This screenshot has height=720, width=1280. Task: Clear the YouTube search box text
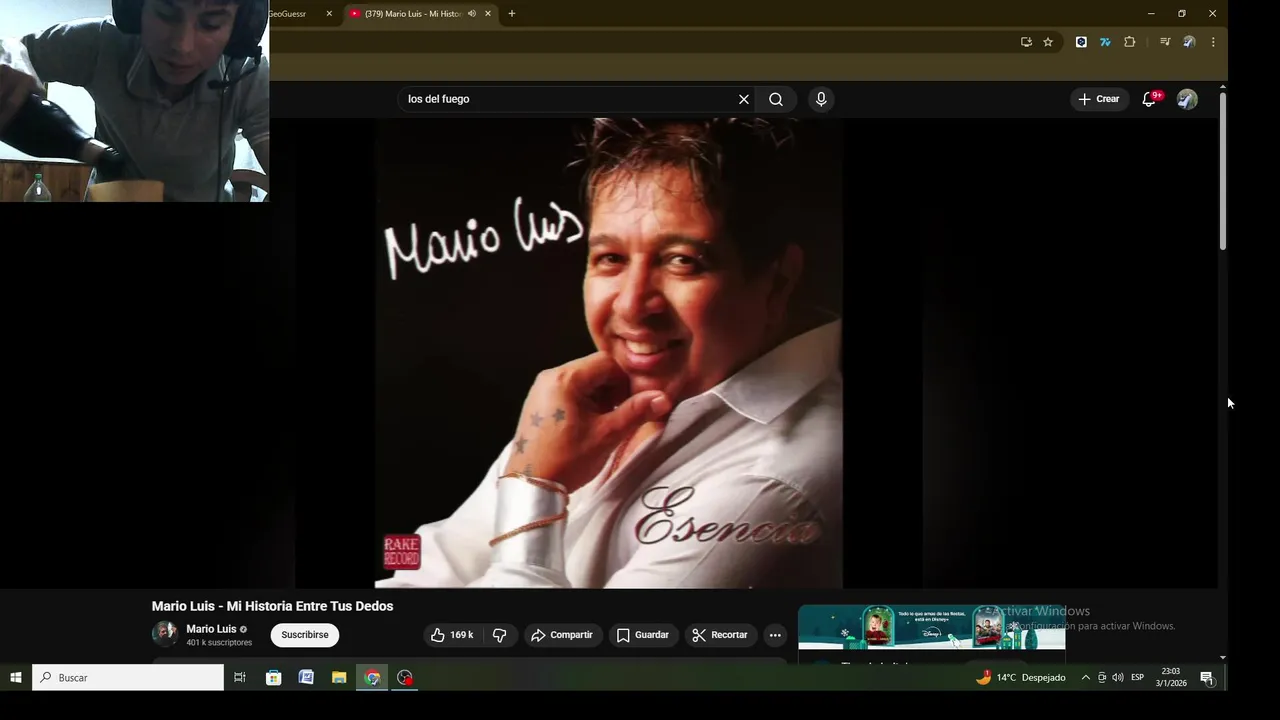tap(743, 99)
